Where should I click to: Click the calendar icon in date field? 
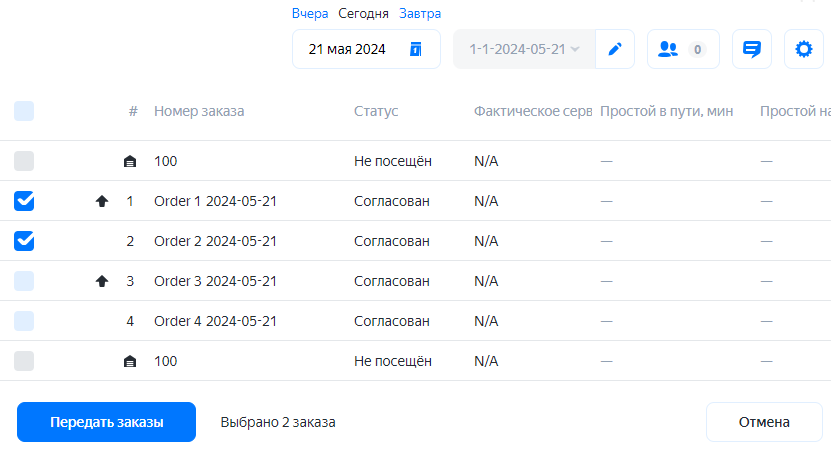tap(416, 49)
